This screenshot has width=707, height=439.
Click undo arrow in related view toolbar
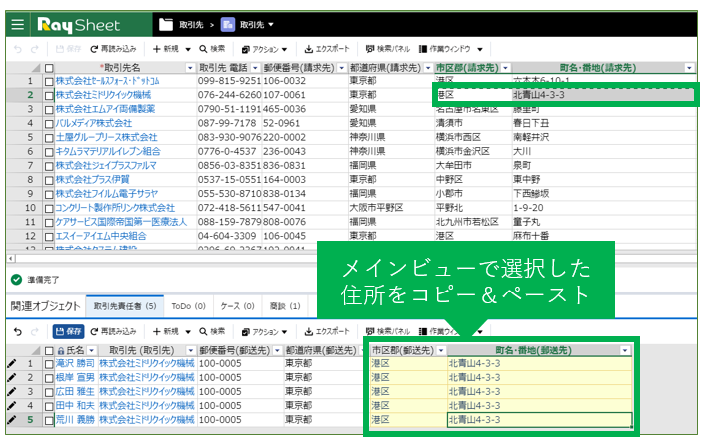[18, 332]
